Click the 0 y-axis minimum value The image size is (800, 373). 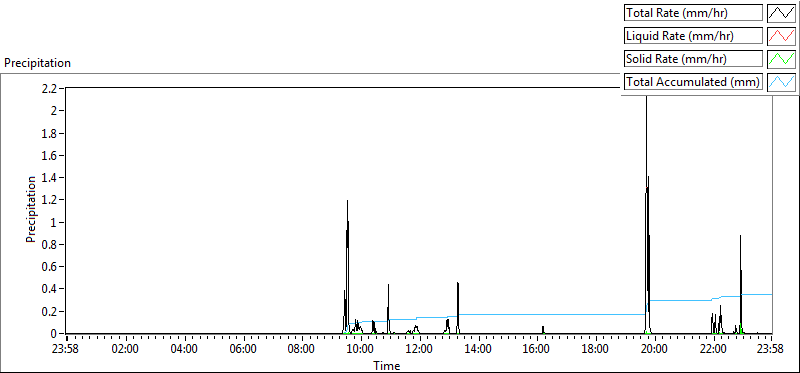point(54,334)
